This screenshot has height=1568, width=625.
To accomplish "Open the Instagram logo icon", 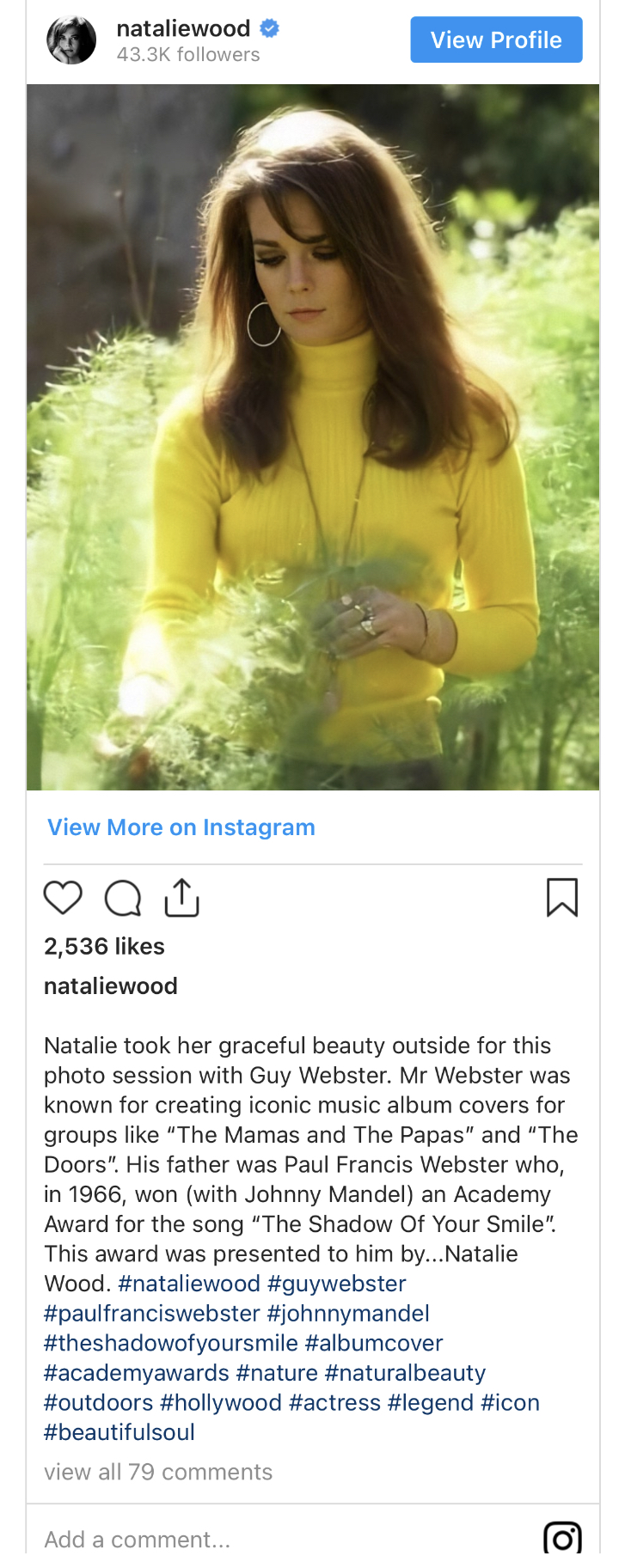I will 562,1537.
